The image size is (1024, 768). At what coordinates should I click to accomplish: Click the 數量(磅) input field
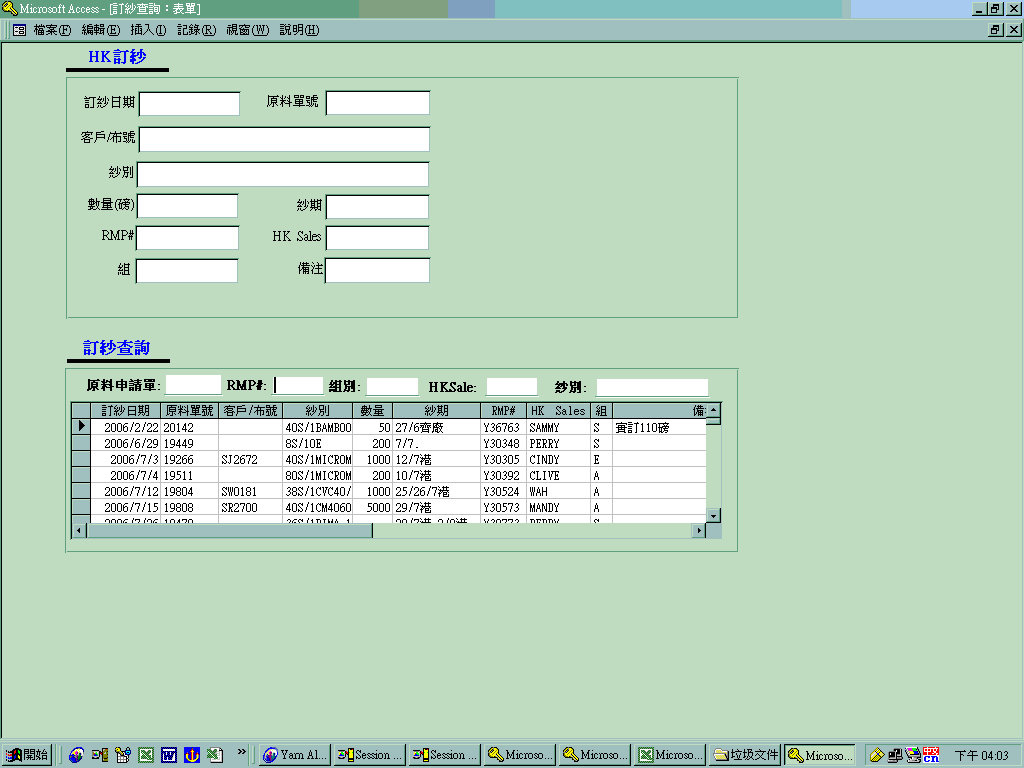(187, 206)
